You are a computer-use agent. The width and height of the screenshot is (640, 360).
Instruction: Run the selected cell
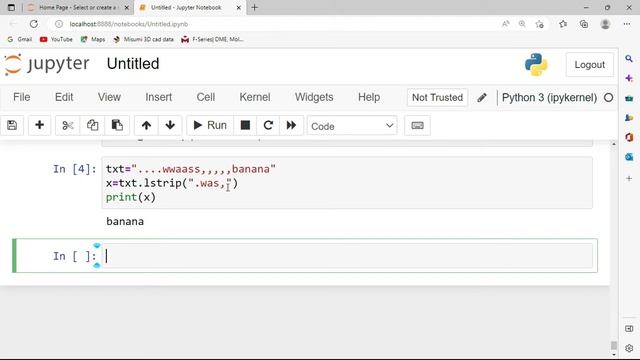click(x=210, y=125)
